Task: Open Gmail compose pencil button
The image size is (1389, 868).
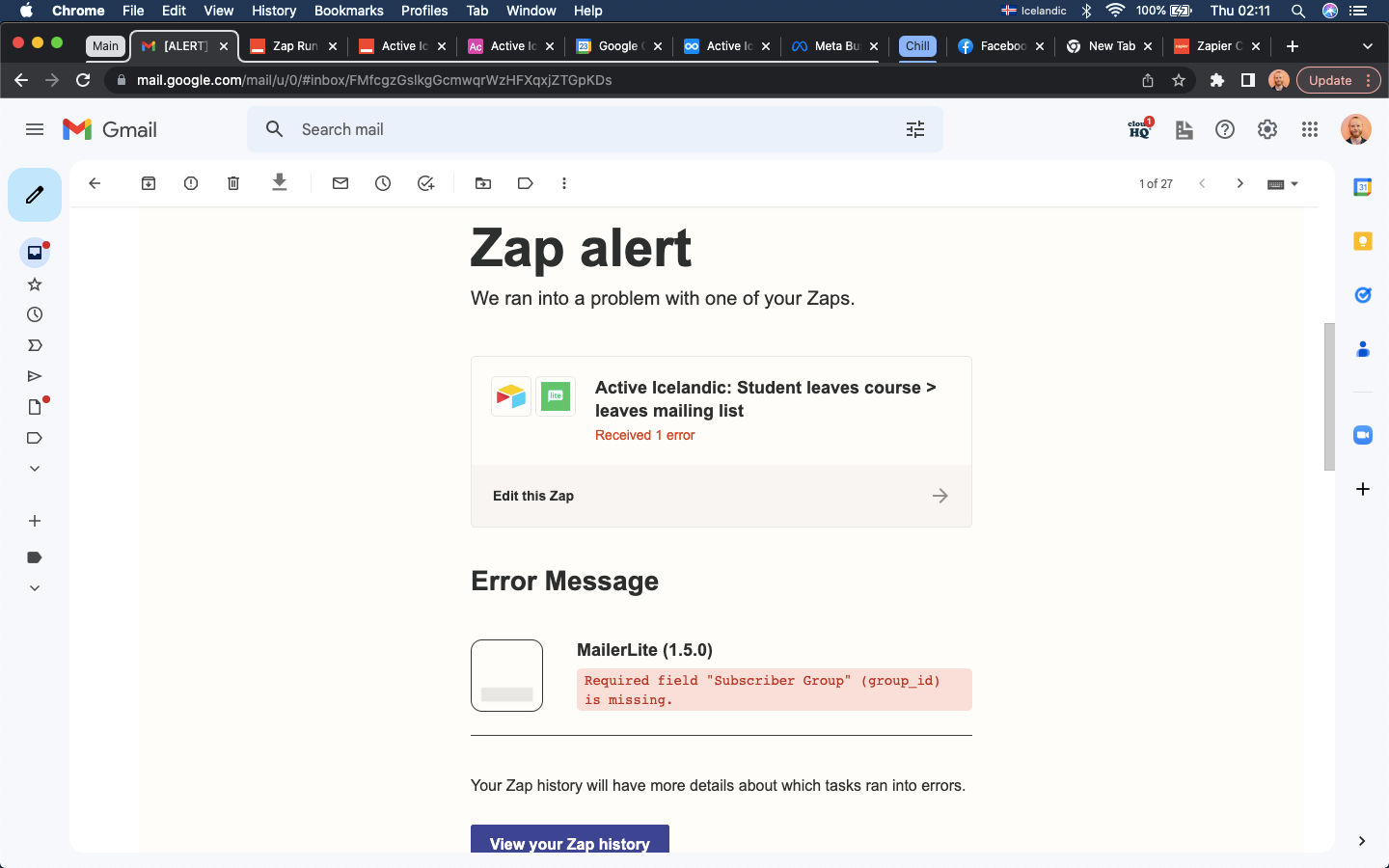Action: [35, 195]
